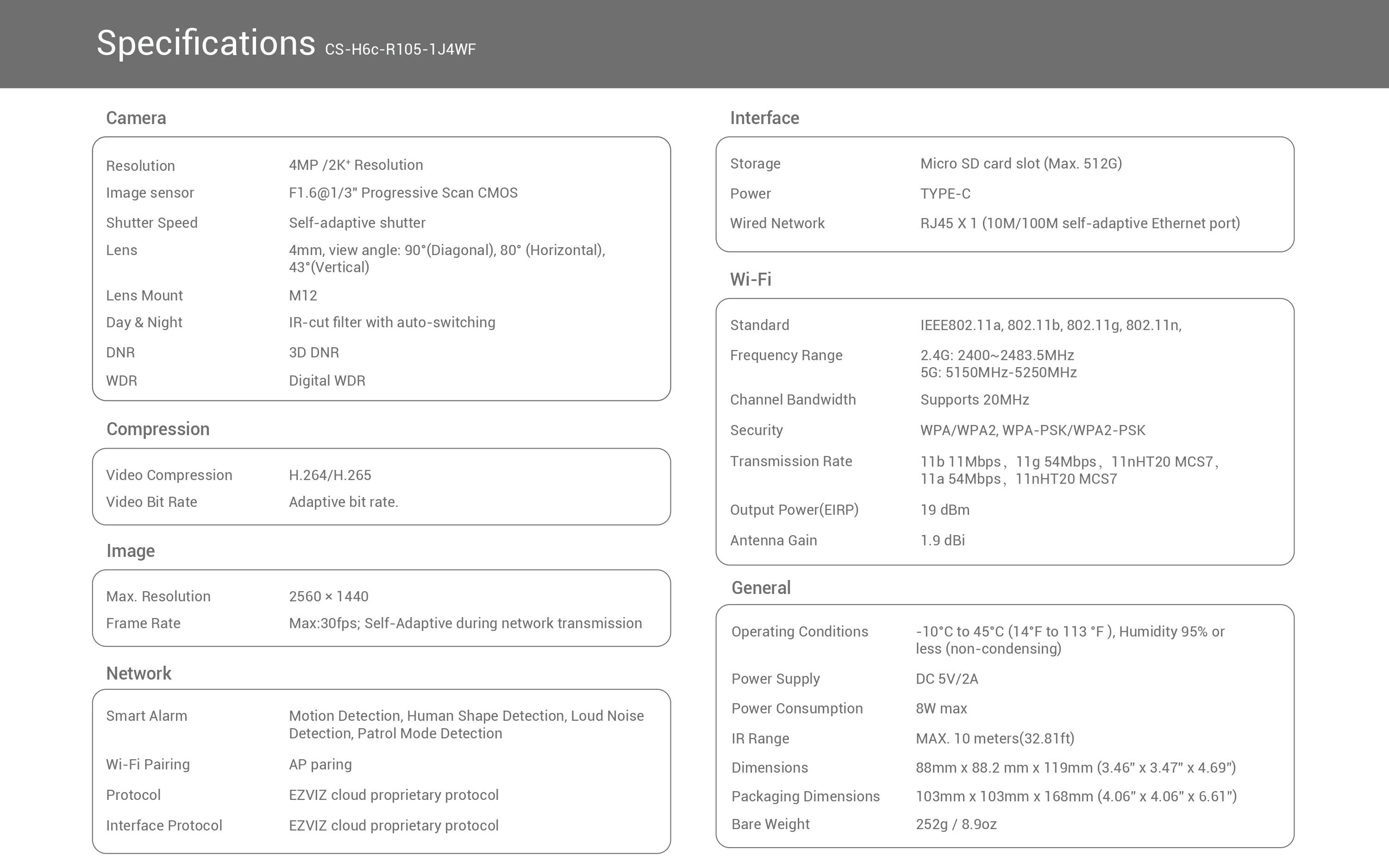Click 'Max:30fps; Self-Adaptive' frame rate text
This screenshot has height=868, width=1389.
tap(465, 623)
